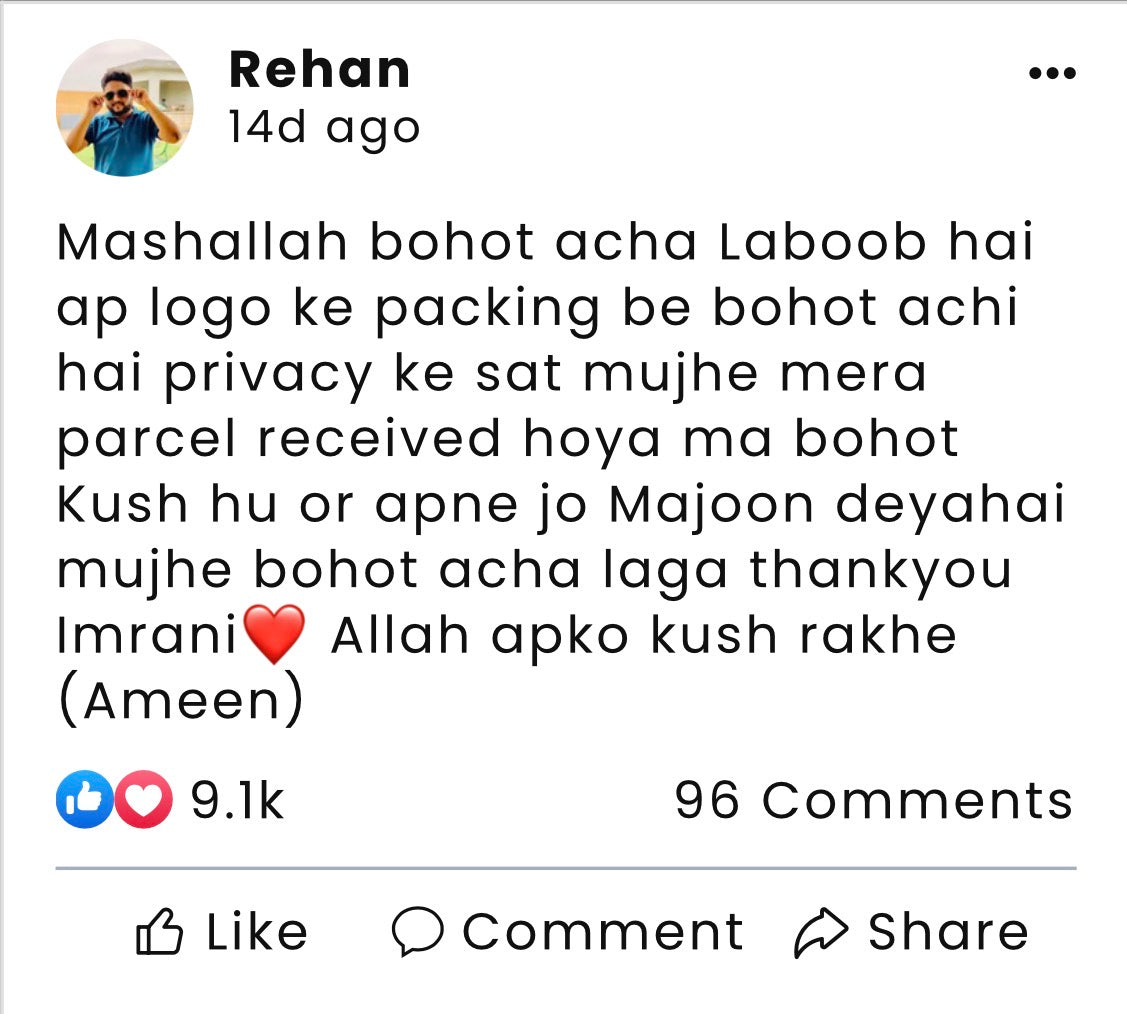Click the speech bubble Comment icon

point(416,932)
